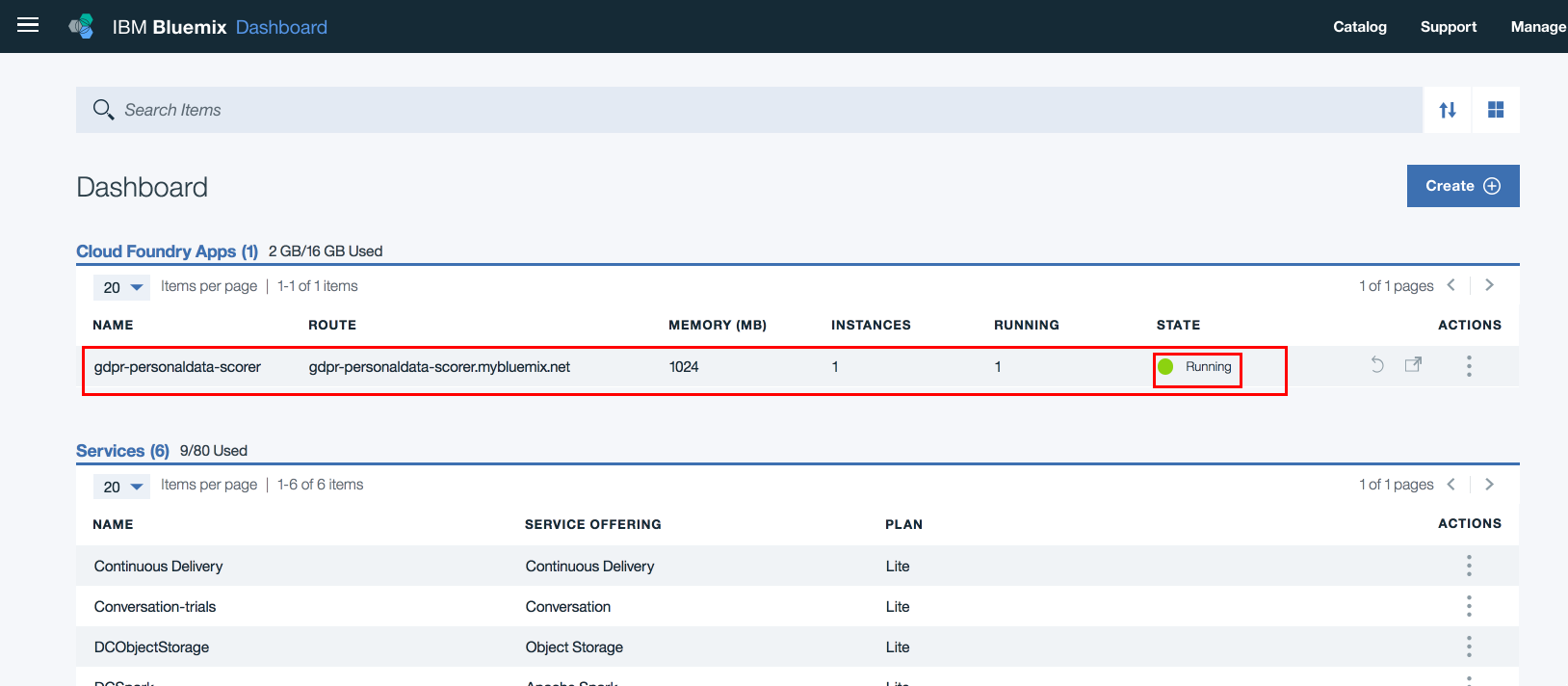Click 9/80 Used text

214,451
